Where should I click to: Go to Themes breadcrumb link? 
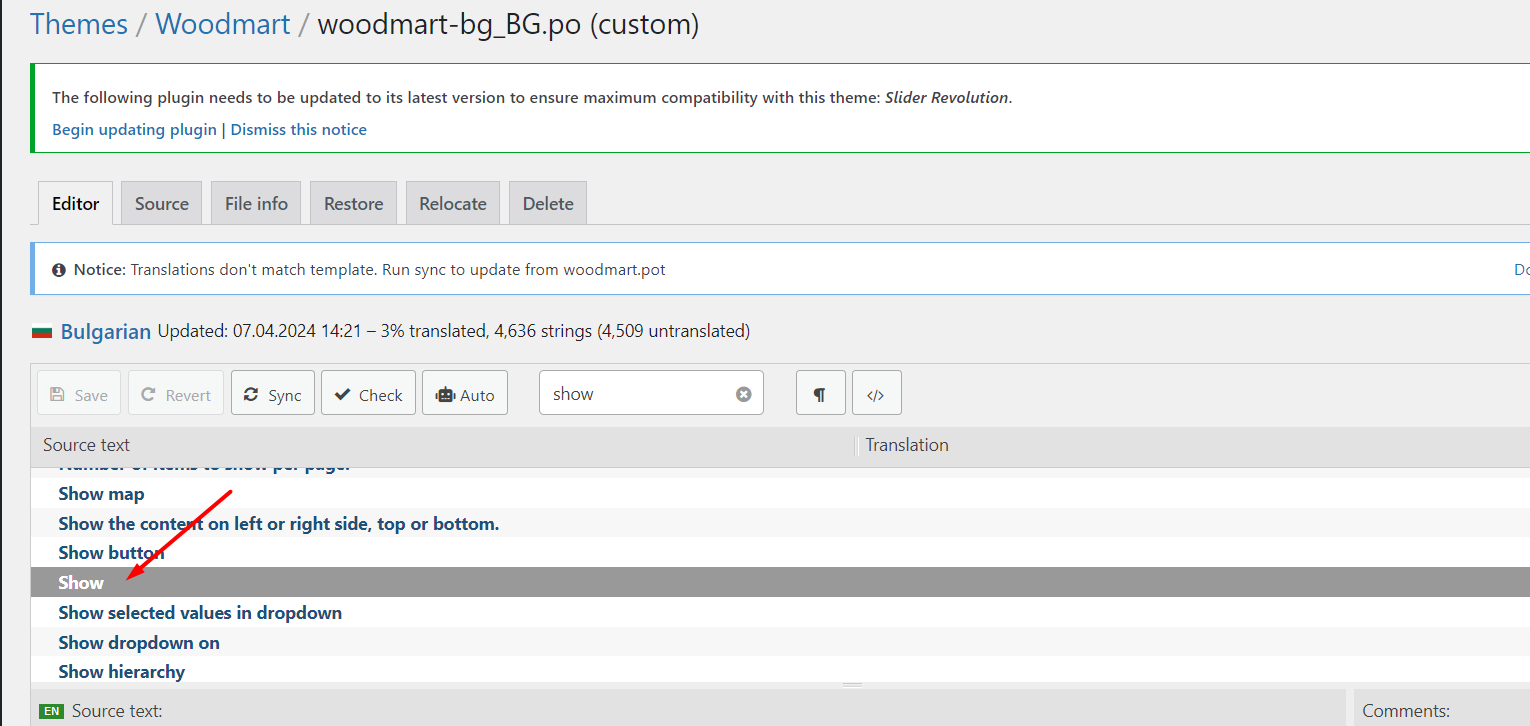coord(79,24)
